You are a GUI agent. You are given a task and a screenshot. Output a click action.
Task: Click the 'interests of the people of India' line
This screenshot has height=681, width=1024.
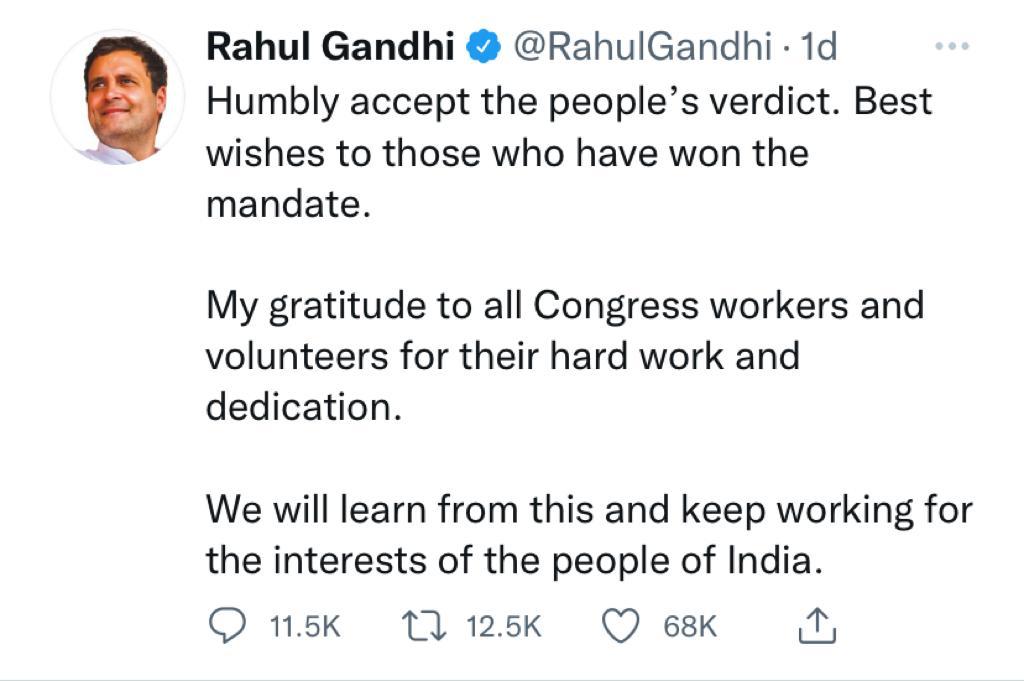tap(514, 562)
